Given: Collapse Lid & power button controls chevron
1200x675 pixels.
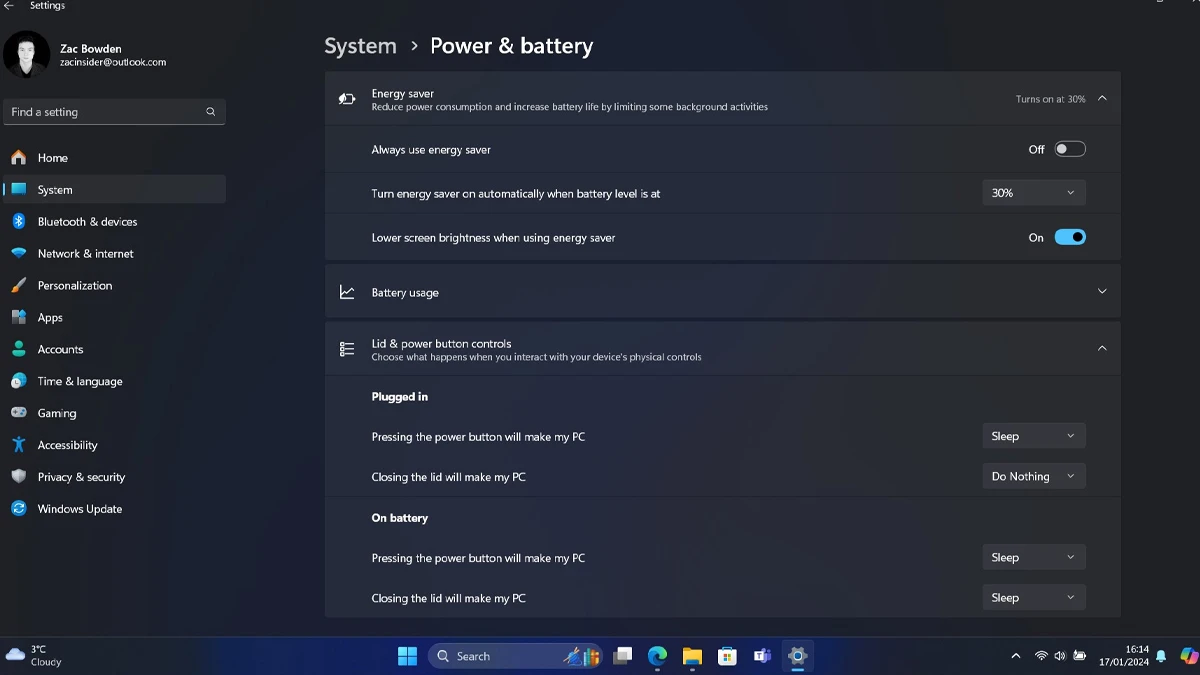Looking at the screenshot, I should [1102, 349].
